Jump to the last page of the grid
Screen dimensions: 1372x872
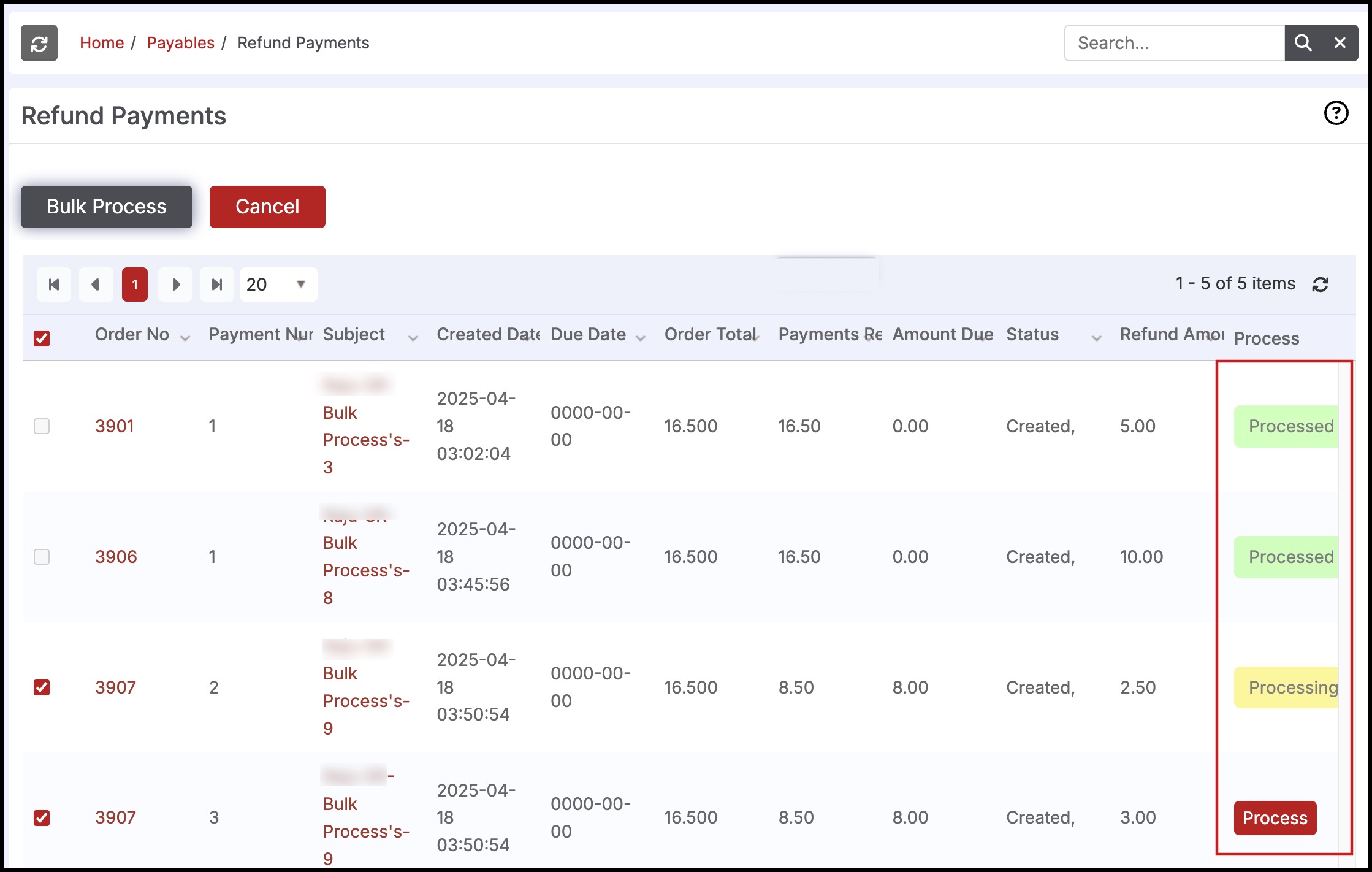click(217, 285)
